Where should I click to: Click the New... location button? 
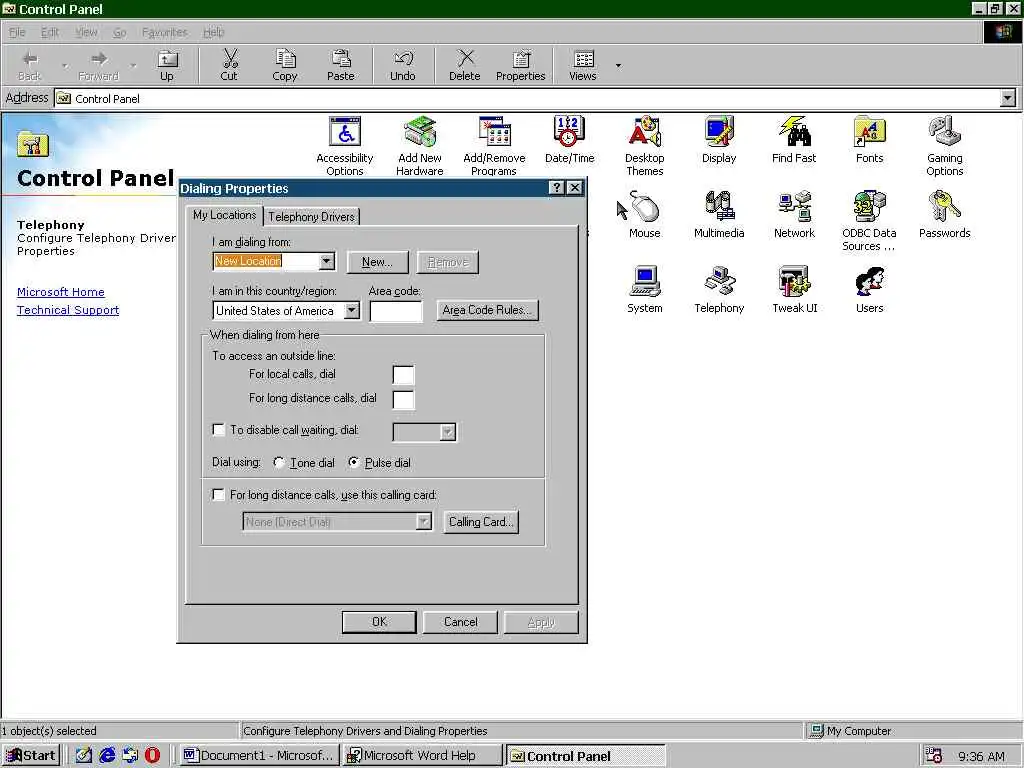[377, 262]
